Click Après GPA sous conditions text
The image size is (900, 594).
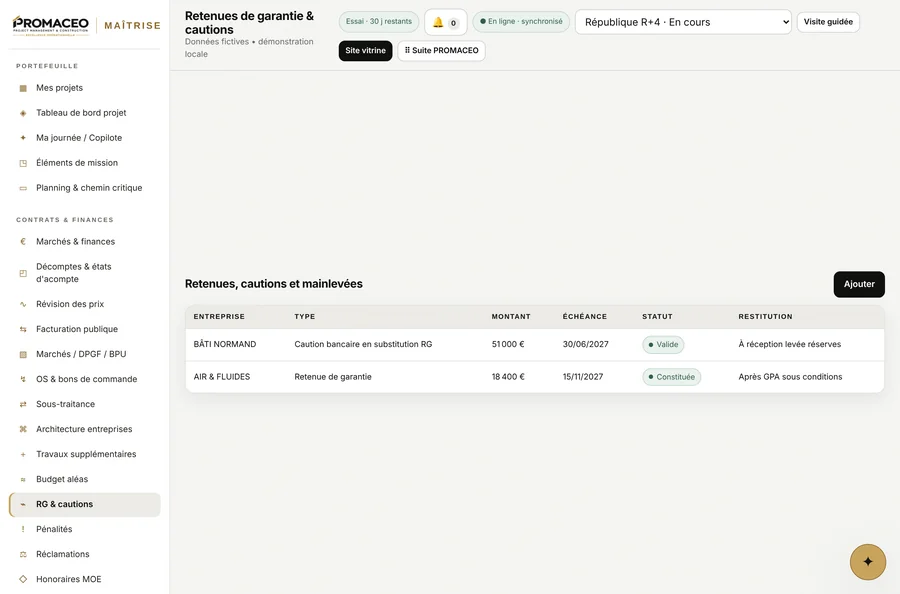point(790,377)
